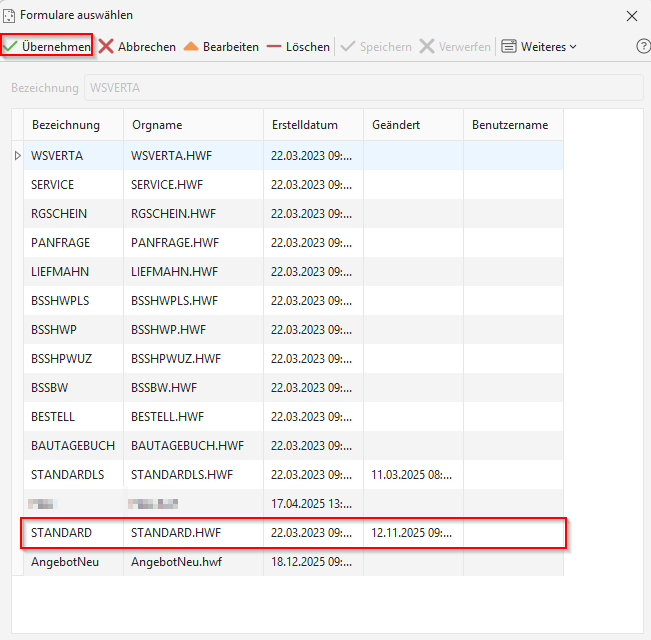651x640 pixels.
Task: Click the green Übernehmen checkmark icon
Action: coord(10,46)
